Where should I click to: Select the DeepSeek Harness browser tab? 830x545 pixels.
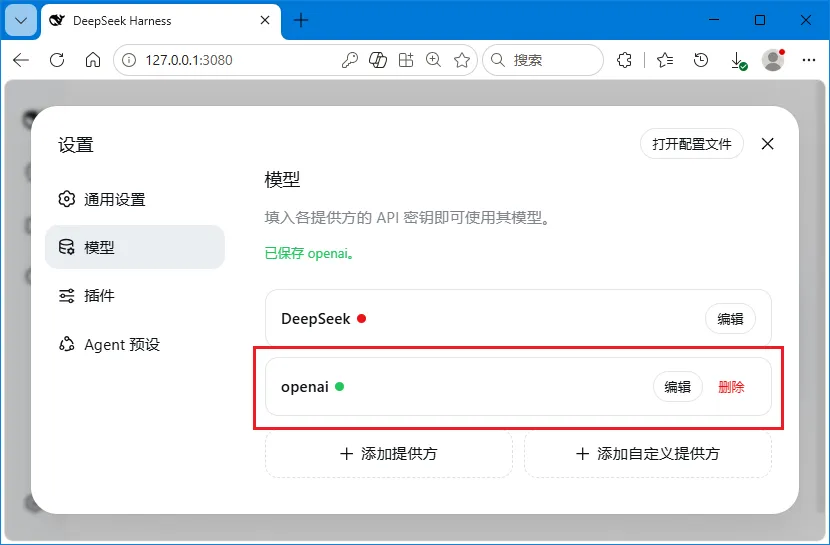161,21
